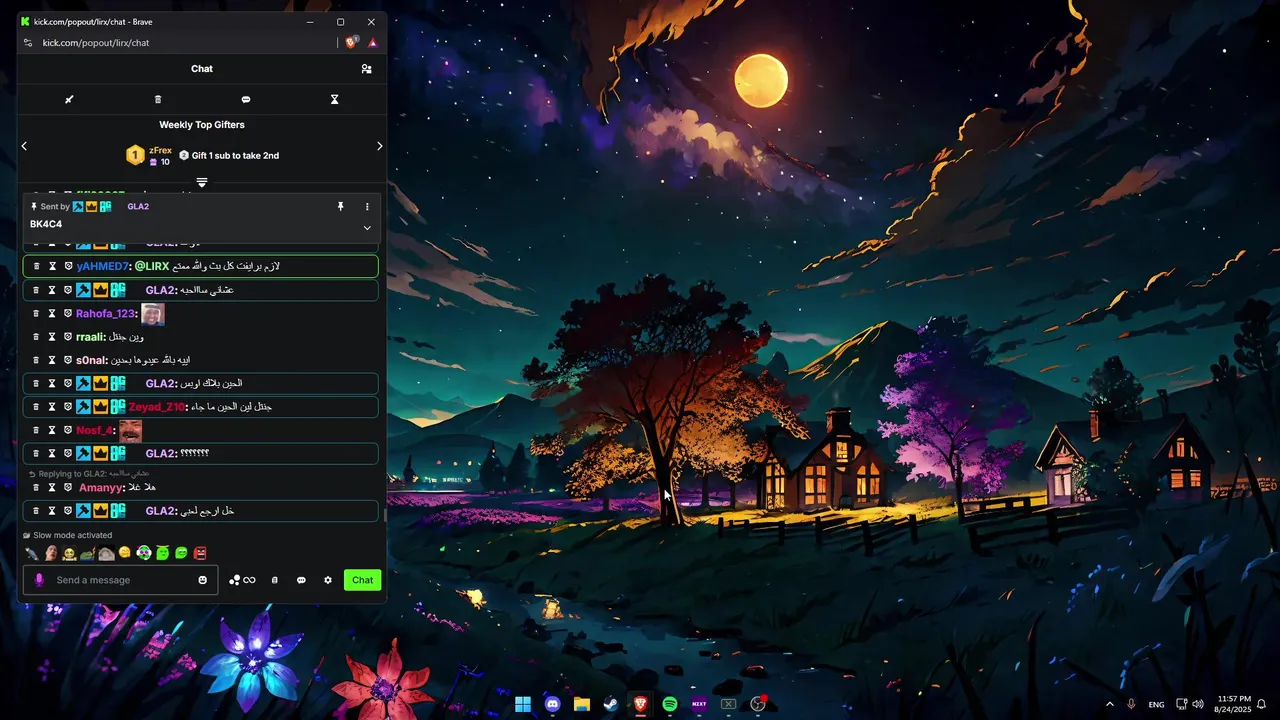
Task: Open pinned message three-dot options
Action: pos(367,206)
